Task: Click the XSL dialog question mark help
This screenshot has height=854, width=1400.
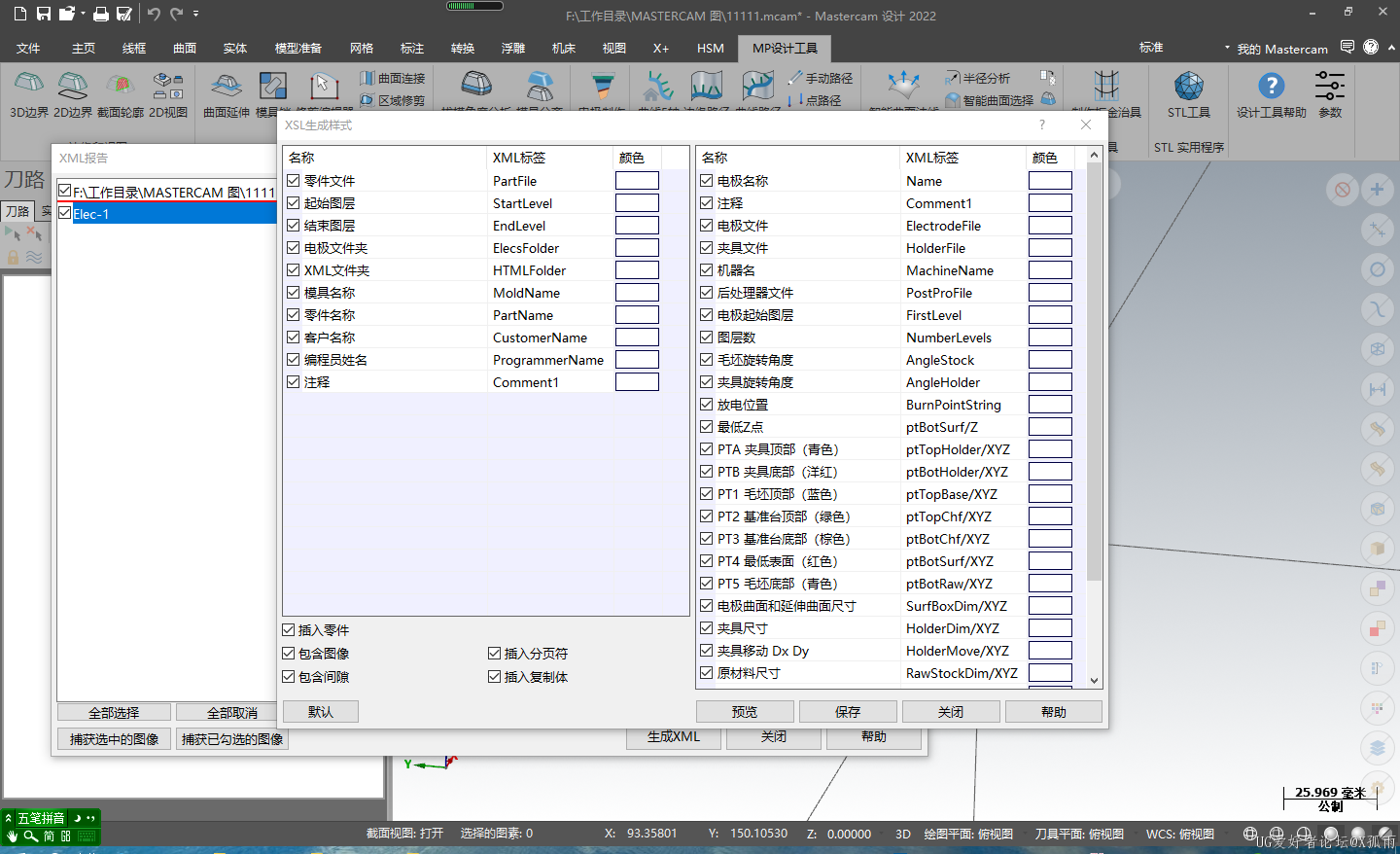Action: pyautogui.click(x=1042, y=125)
